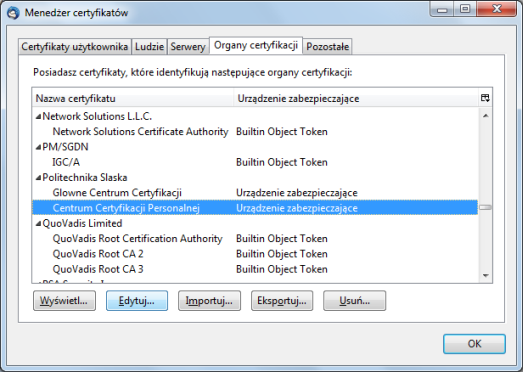This screenshot has height=372, width=523.
Task: Click the Wyświetl... button
Action: [64, 301]
